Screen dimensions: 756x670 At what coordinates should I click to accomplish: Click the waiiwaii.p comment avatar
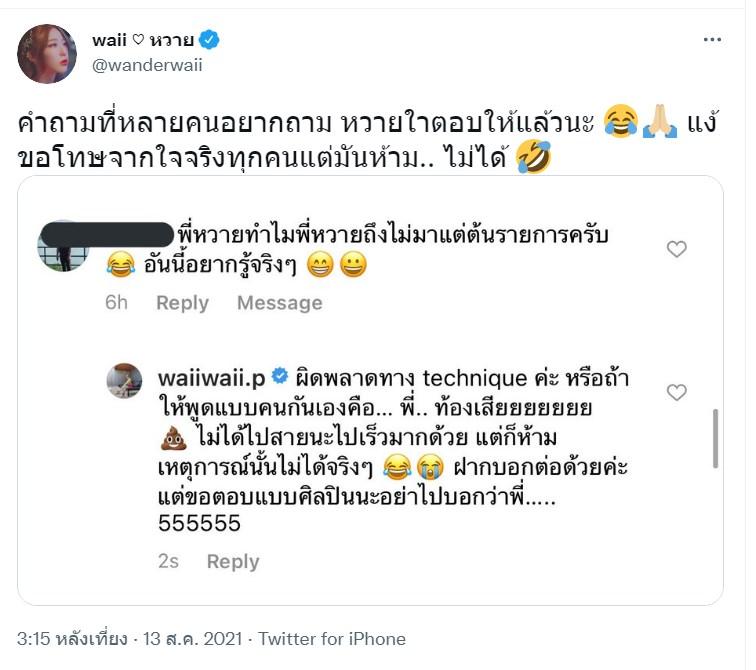125,381
